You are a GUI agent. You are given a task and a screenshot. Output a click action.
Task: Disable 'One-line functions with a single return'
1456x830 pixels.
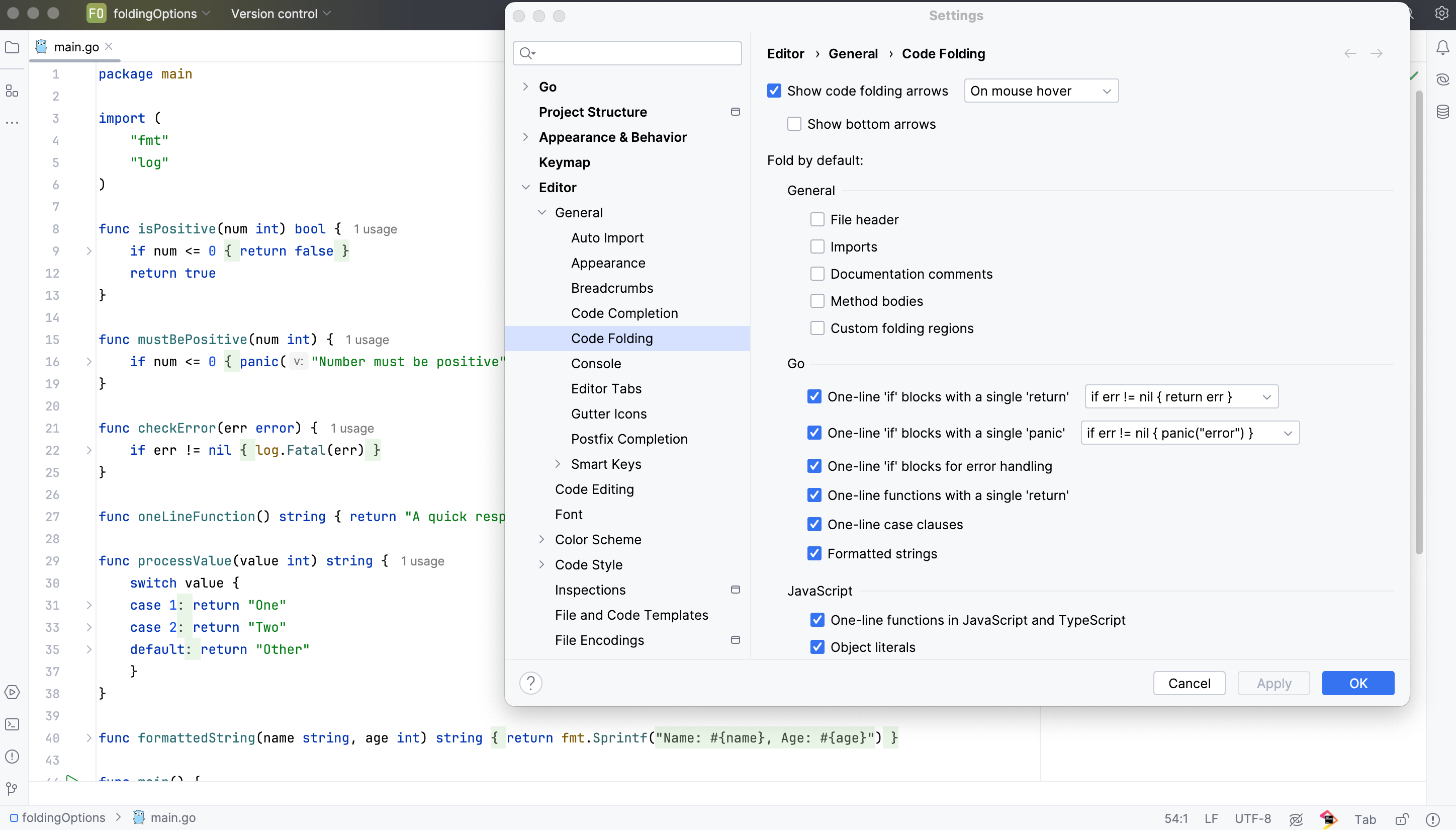(x=814, y=494)
